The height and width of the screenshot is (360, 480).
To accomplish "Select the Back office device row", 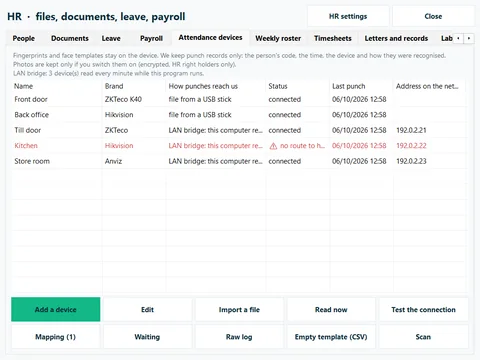I will click(x=239, y=115).
